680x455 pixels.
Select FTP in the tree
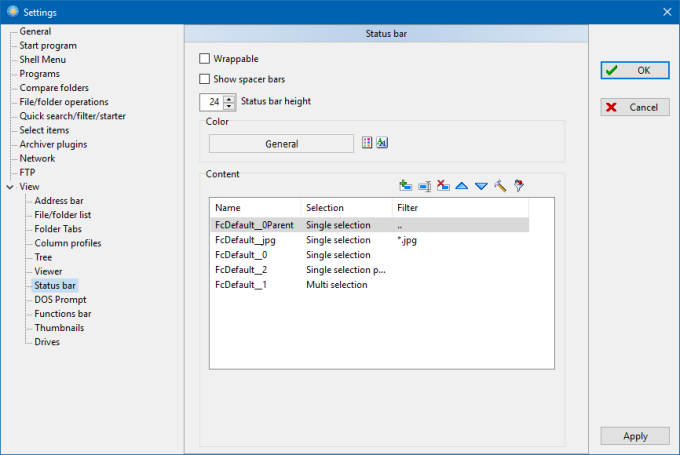[x=27, y=173]
